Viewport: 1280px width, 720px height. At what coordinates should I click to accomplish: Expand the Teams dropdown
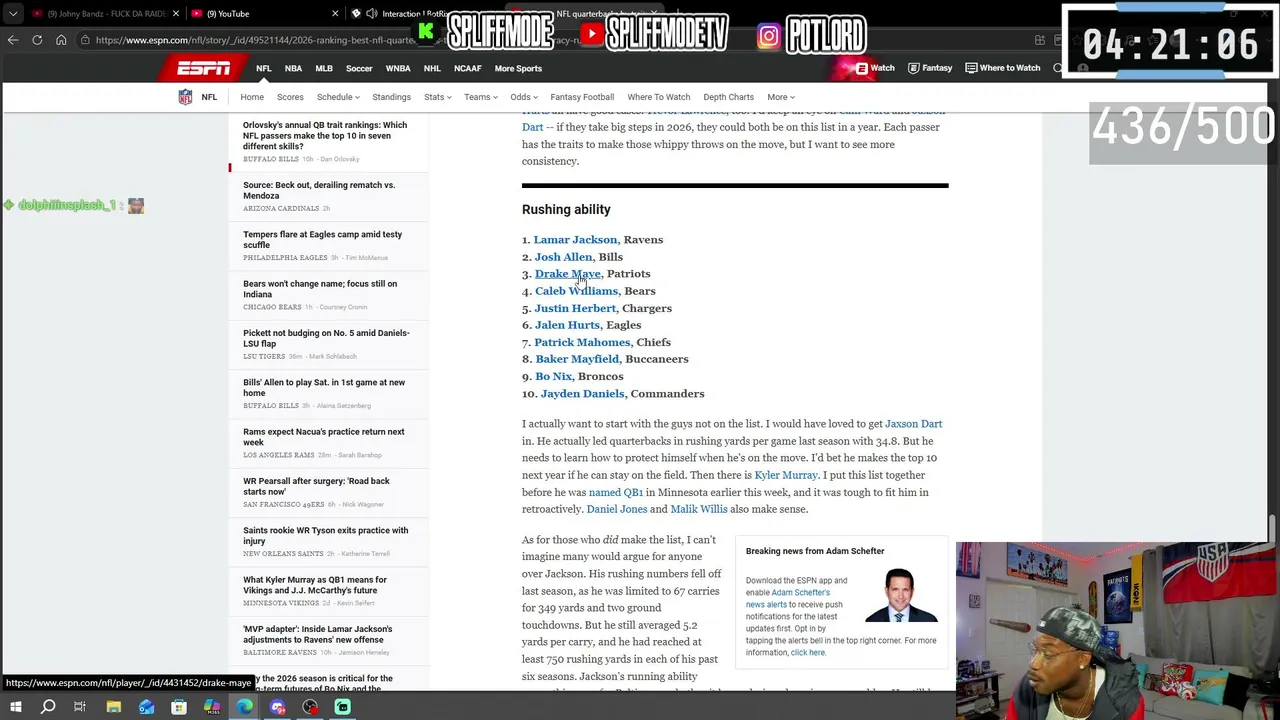point(481,97)
